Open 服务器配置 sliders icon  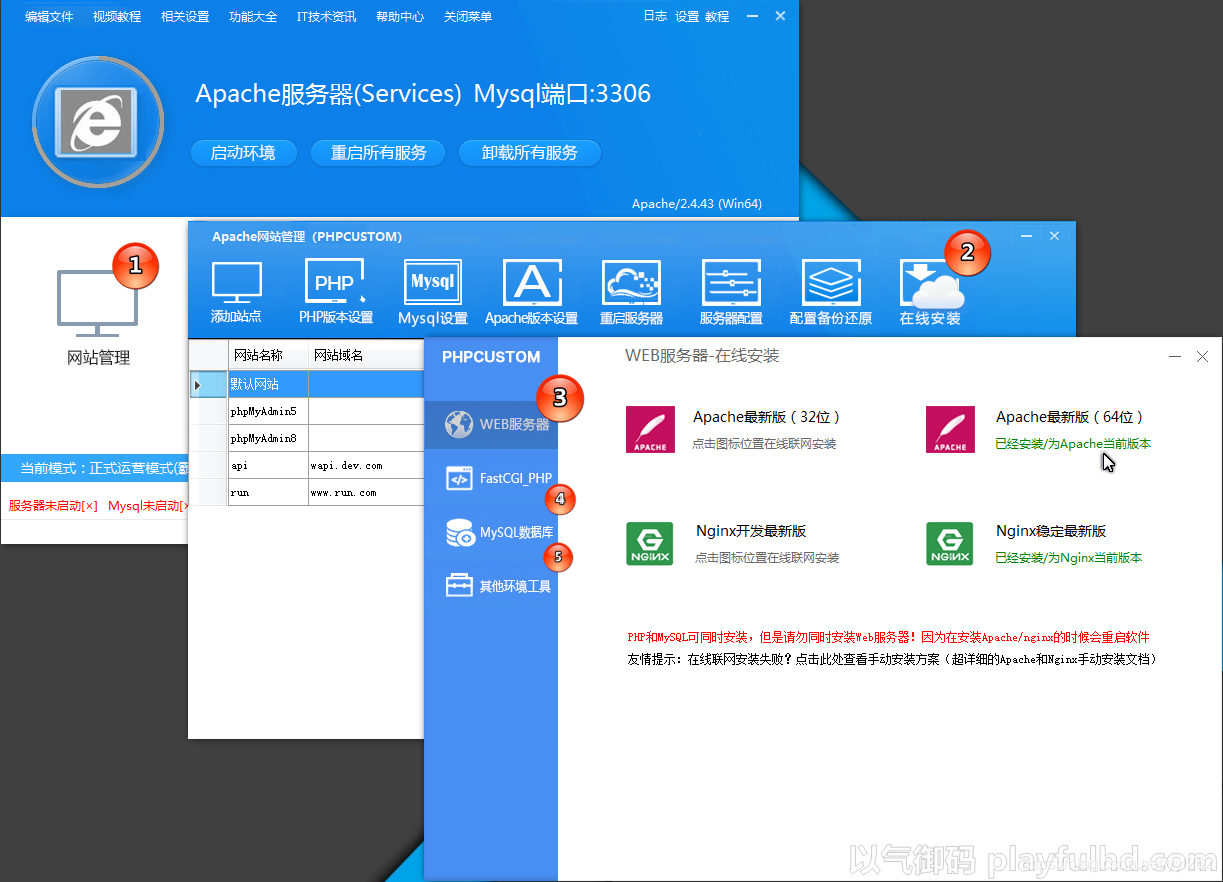[731, 282]
